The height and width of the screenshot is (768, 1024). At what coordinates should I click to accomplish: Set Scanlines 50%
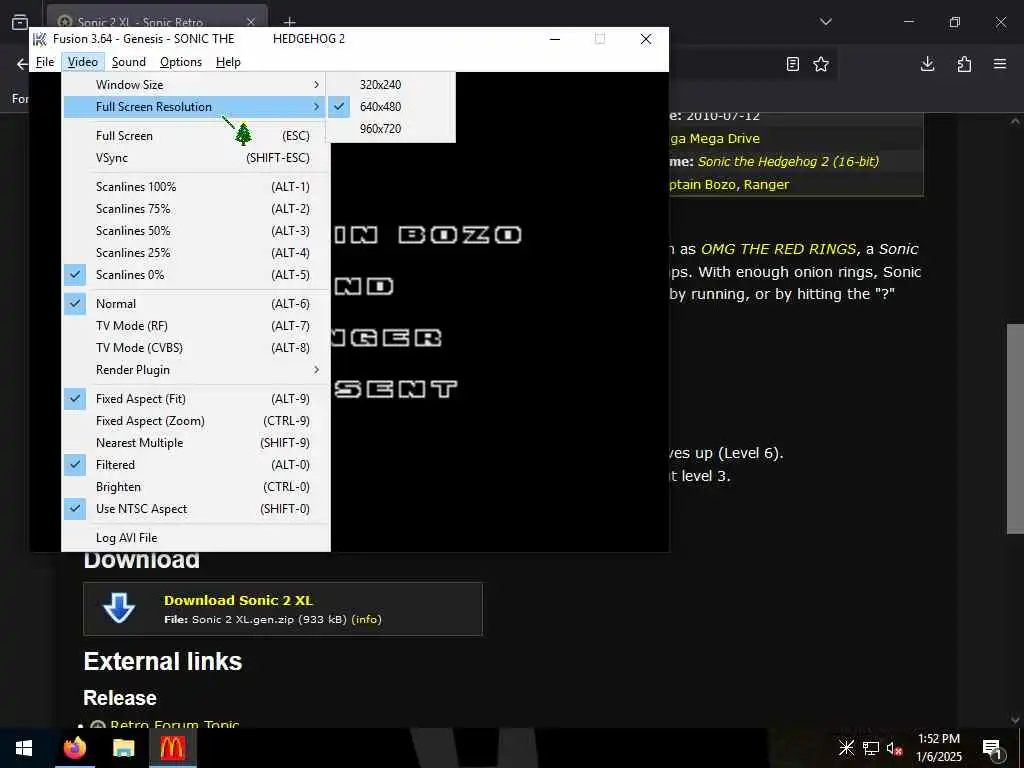click(x=196, y=231)
